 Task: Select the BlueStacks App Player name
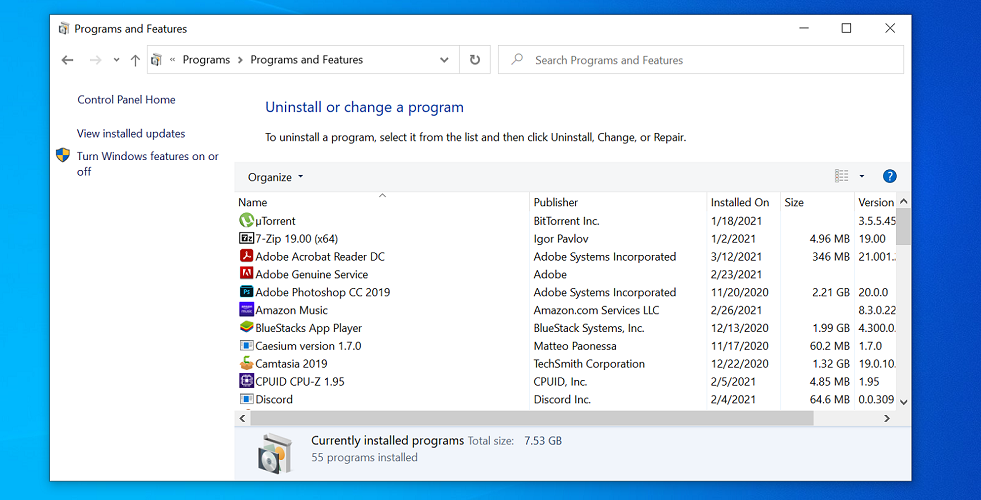tap(308, 328)
